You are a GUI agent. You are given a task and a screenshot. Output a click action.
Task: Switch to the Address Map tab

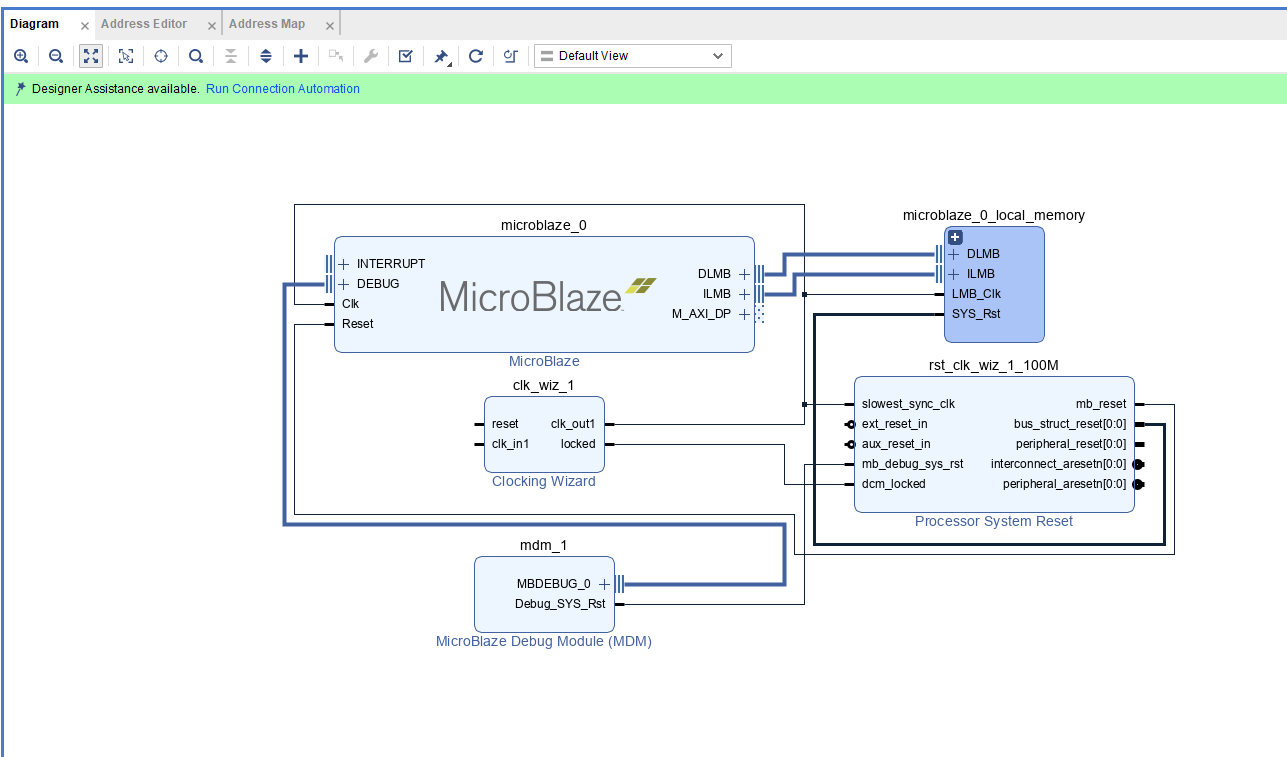(x=267, y=24)
